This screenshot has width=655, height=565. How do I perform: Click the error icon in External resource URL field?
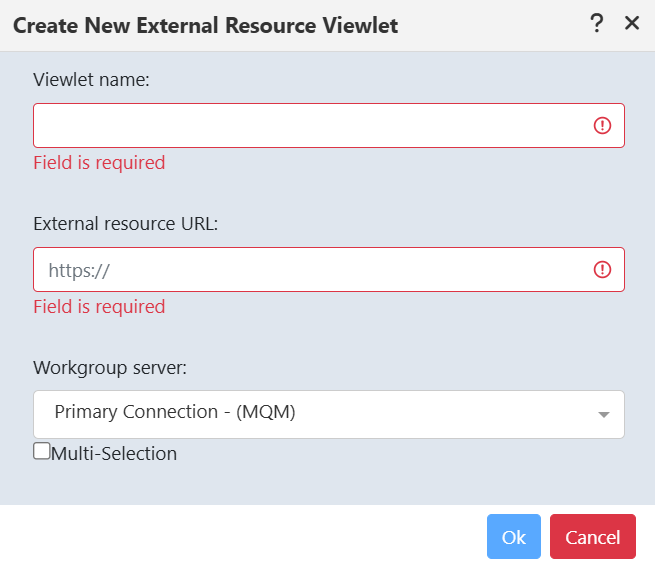pos(602,269)
